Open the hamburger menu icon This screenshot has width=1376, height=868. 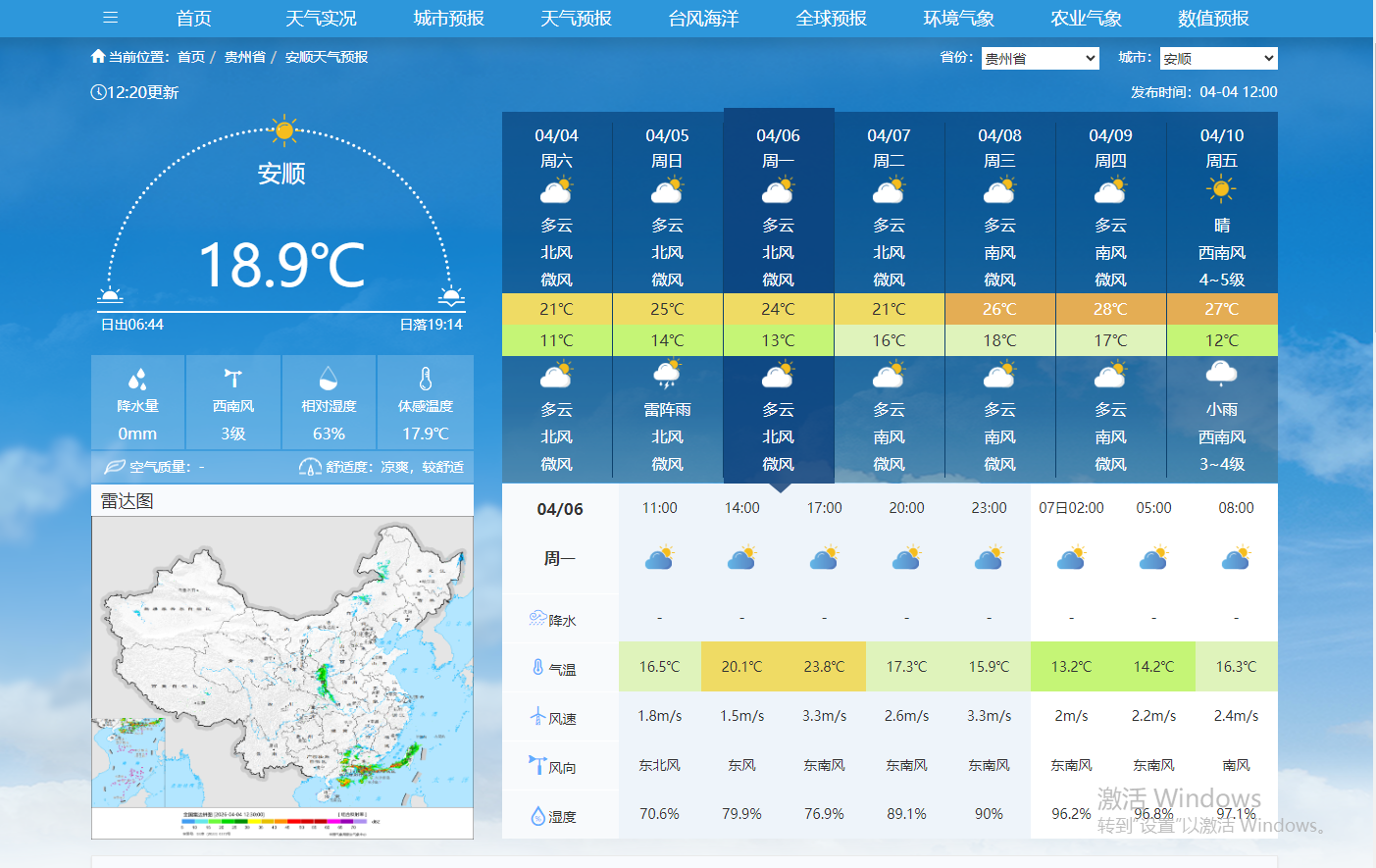110,18
